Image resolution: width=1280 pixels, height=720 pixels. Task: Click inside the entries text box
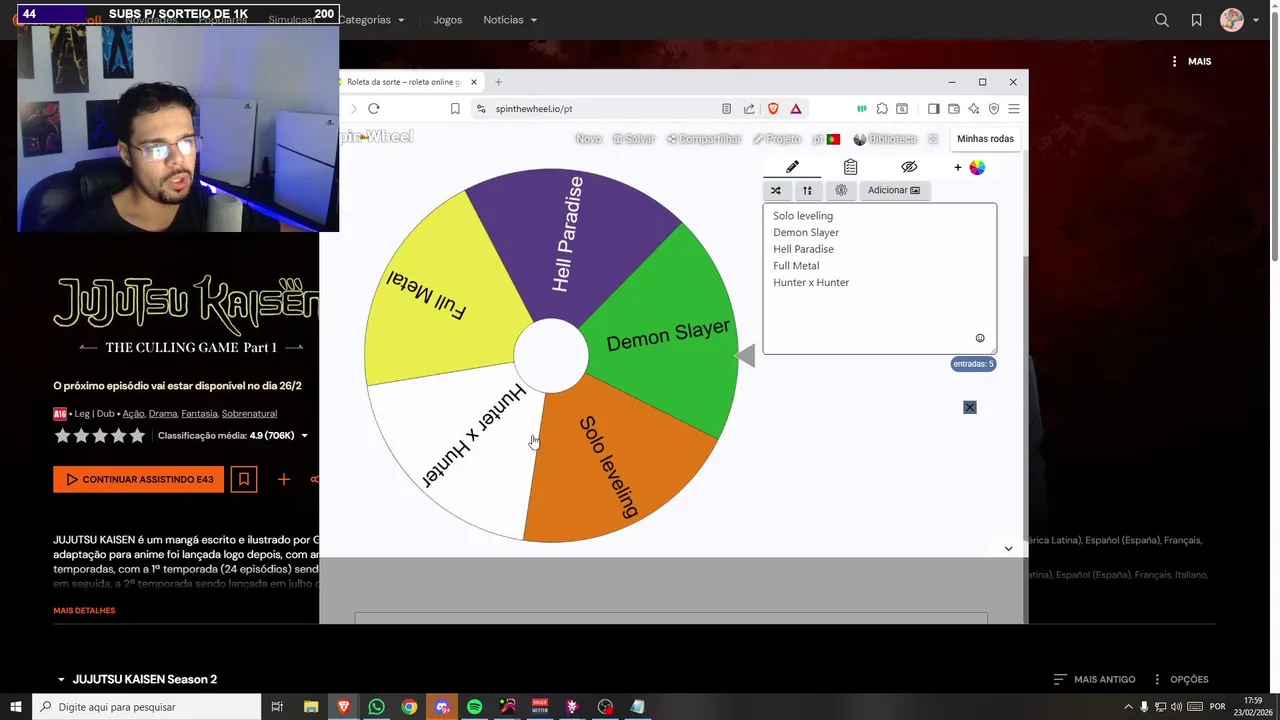tap(880, 278)
